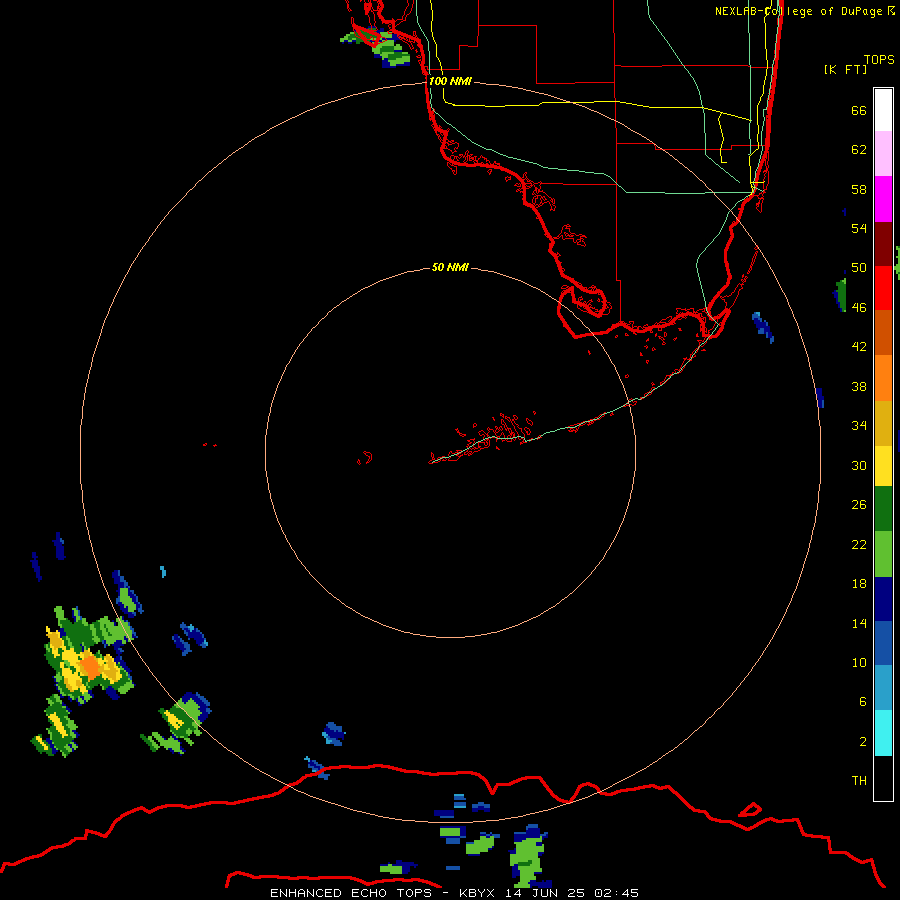Screen dimensions: 900x900
Task: Click the navy blue legend swatch
Action: coord(883,599)
